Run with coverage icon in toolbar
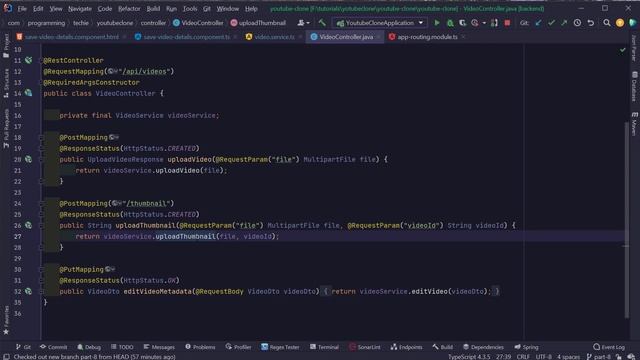This screenshot has width=640, height=360. [x=462, y=23]
